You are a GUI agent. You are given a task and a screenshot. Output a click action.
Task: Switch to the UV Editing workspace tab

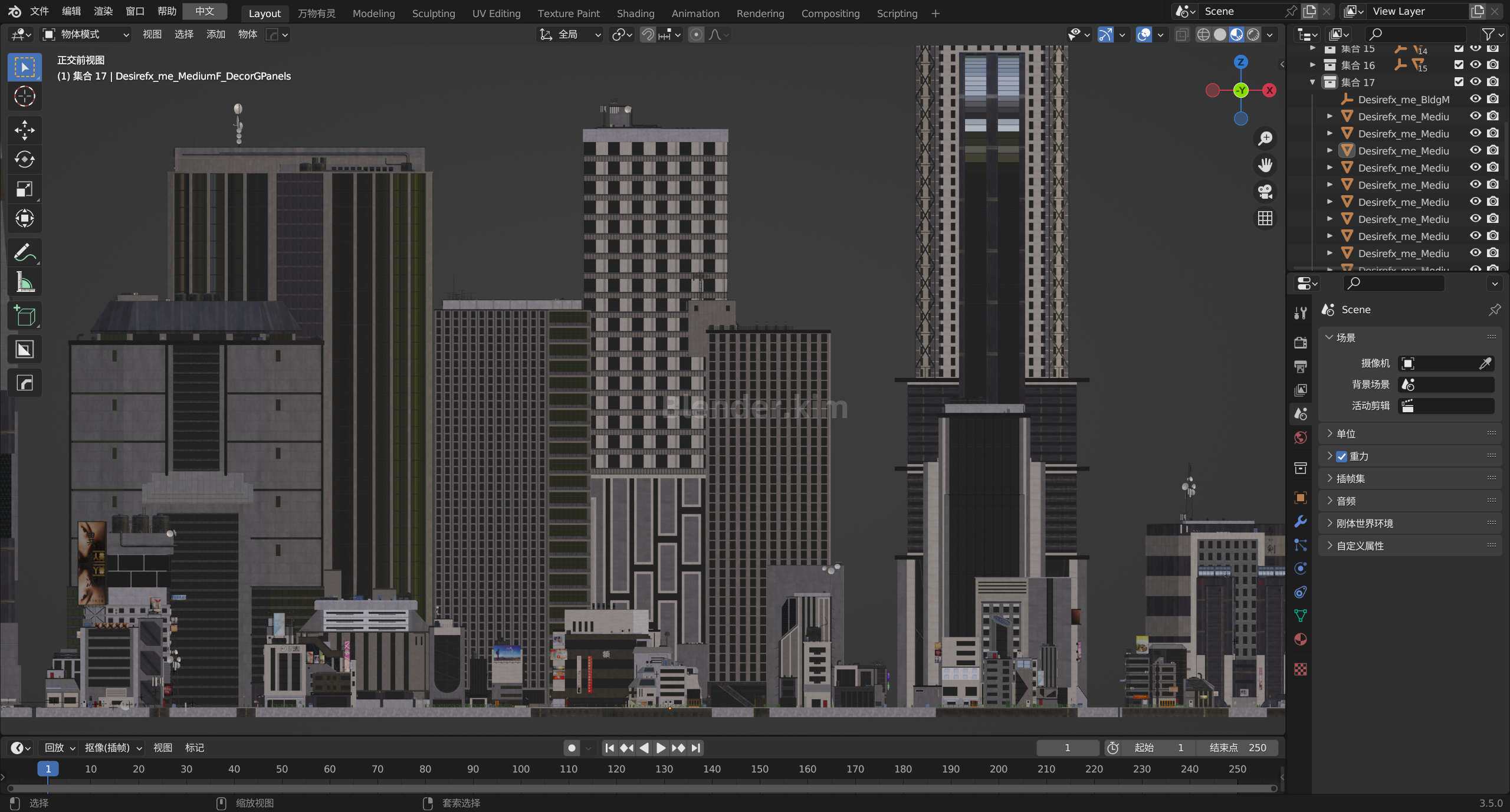click(496, 13)
